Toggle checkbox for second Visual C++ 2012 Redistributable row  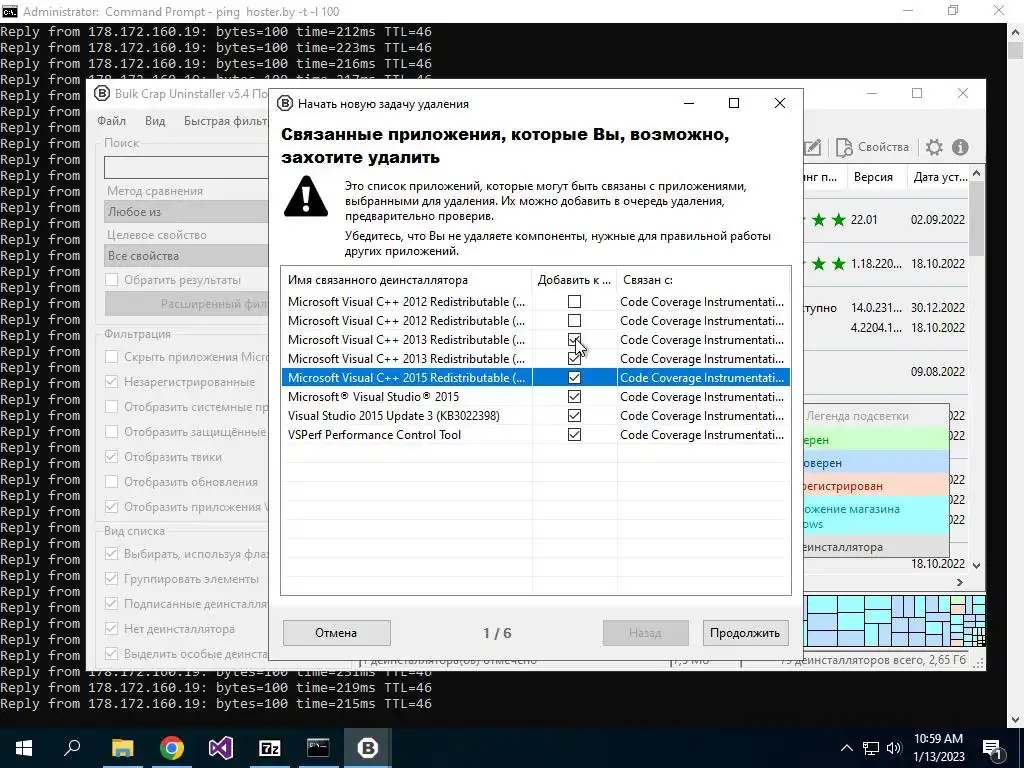tap(574, 321)
